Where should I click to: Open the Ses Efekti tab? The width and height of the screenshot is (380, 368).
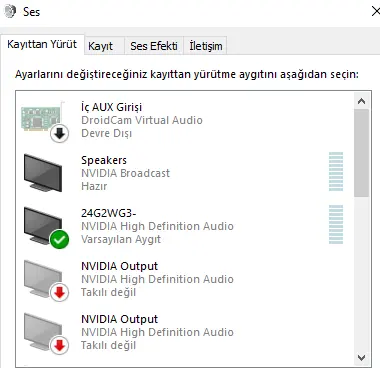coord(154,46)
